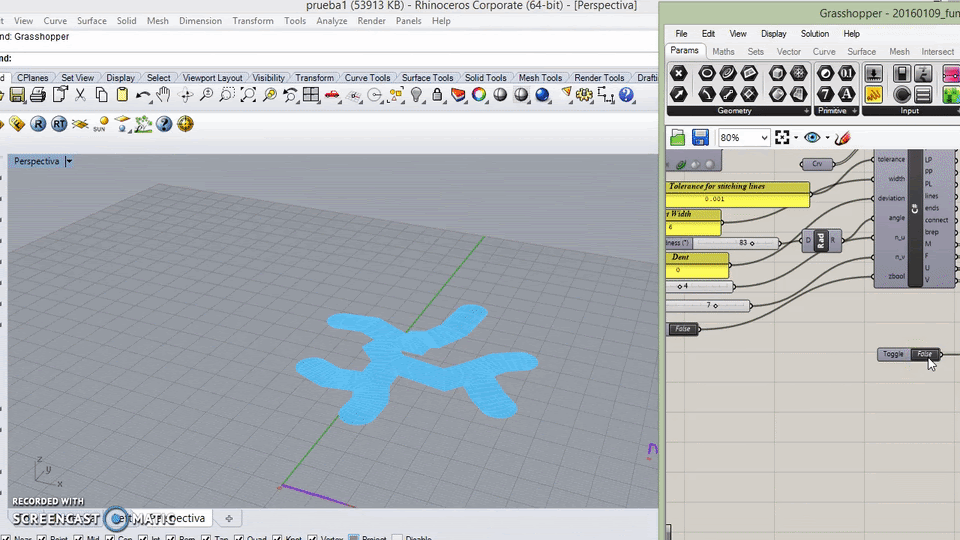Screen dimensions: 960x540
Task: Select the Text 'A' parameter icon
Action: tap(846, 94)
